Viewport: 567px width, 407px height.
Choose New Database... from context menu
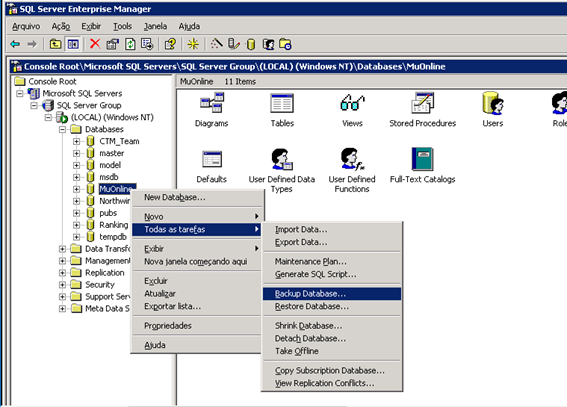click(196, 197)
